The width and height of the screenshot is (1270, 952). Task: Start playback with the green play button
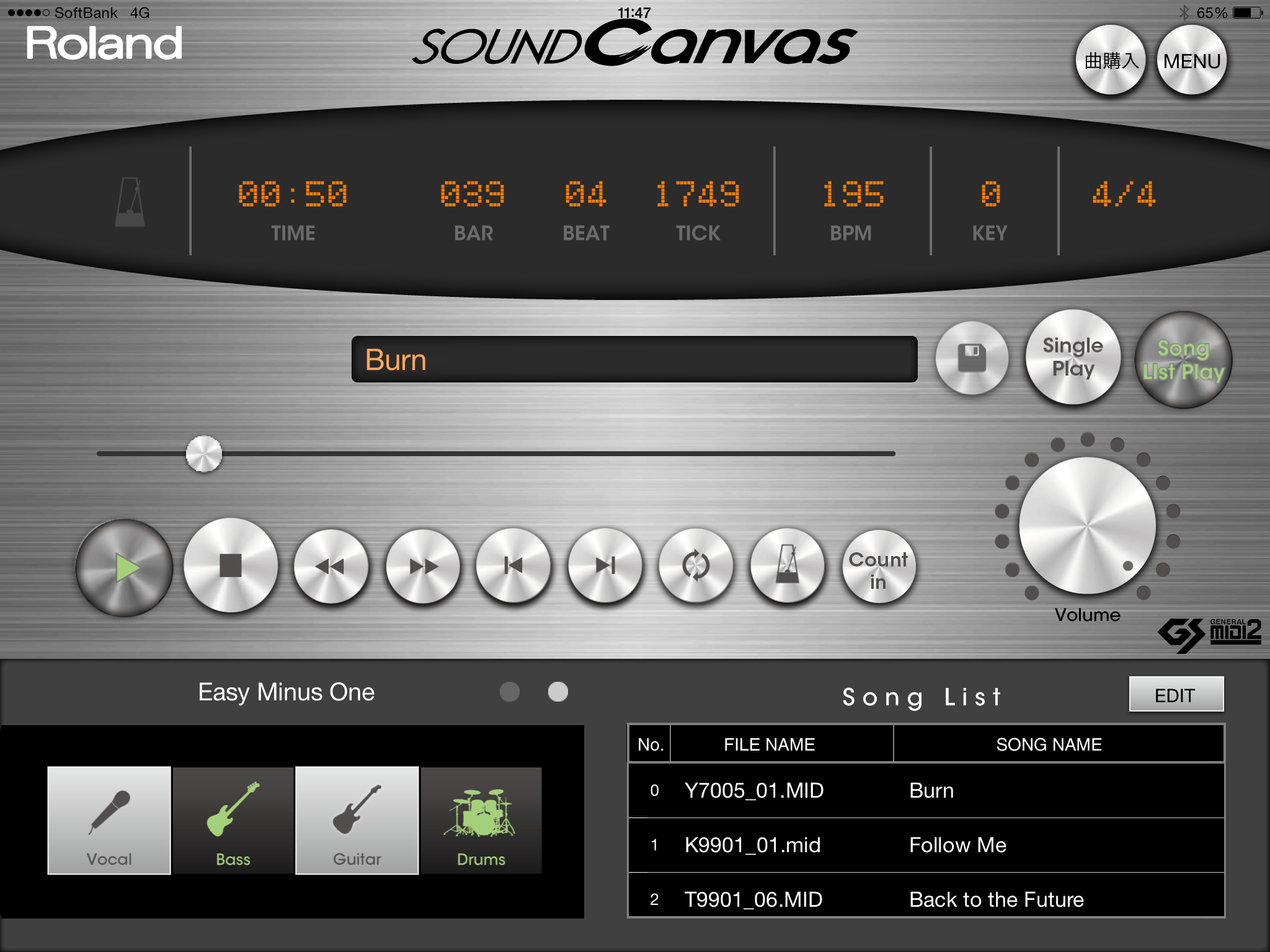click(x=125, y=568)
